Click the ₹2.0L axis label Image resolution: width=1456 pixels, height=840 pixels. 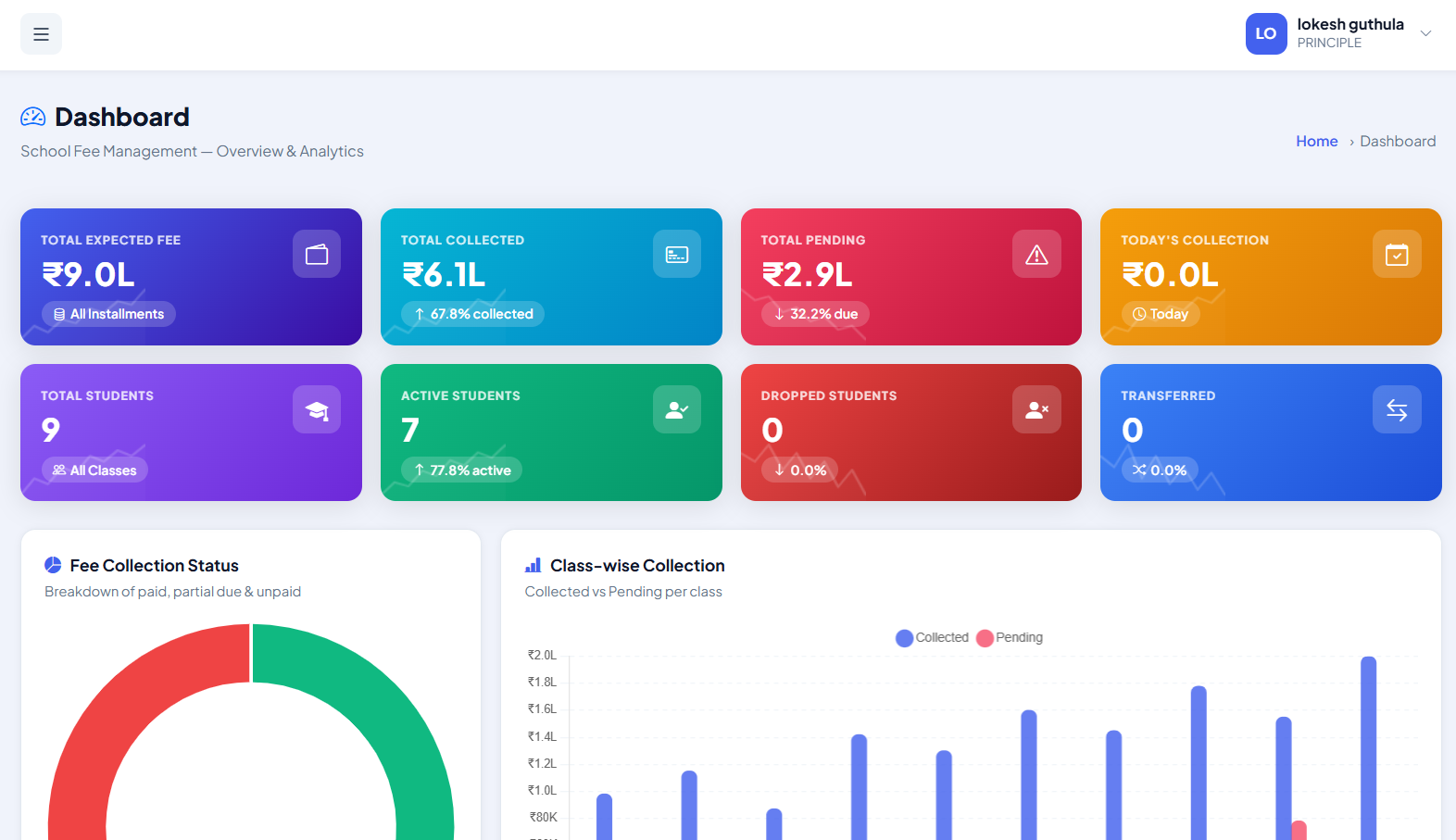click(543, 655)
